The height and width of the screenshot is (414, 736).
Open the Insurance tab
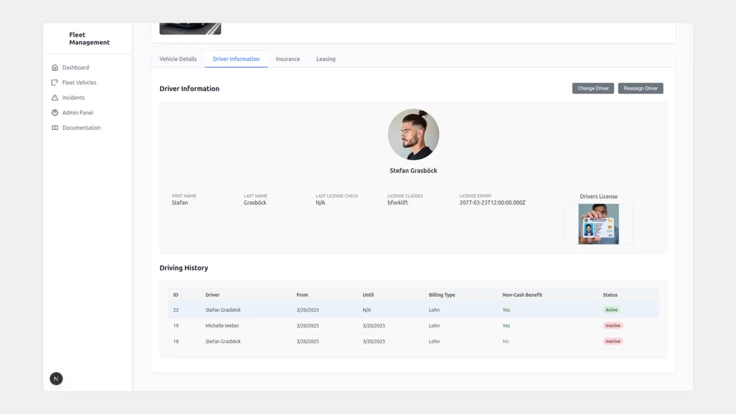click(x=288, y=59)
